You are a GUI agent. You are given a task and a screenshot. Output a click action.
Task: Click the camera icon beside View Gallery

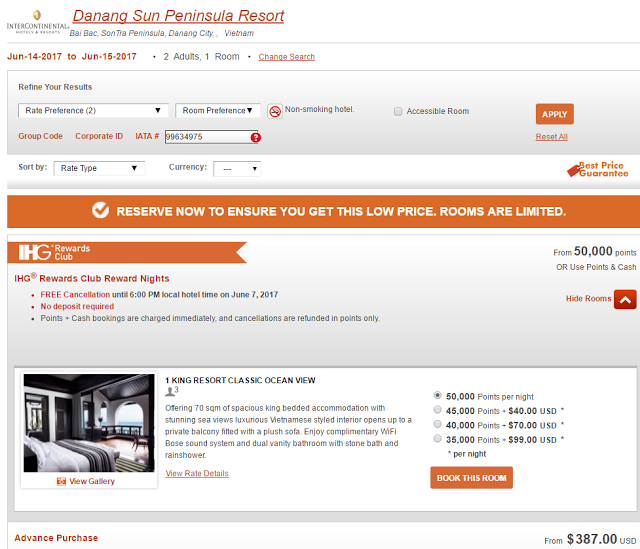pyautogui.click(x=61, y=482)
